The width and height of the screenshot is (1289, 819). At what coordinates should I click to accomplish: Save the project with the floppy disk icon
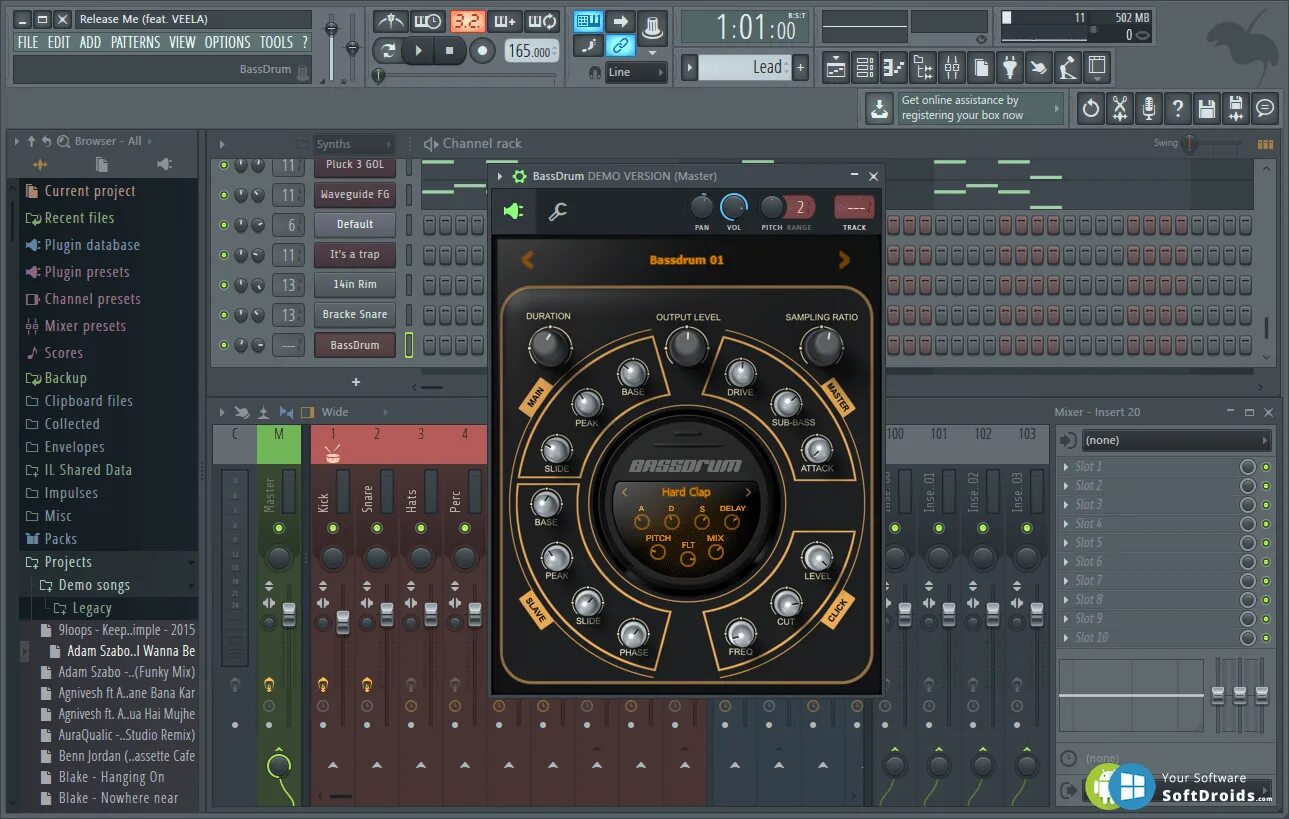[x=1207, y=108]
